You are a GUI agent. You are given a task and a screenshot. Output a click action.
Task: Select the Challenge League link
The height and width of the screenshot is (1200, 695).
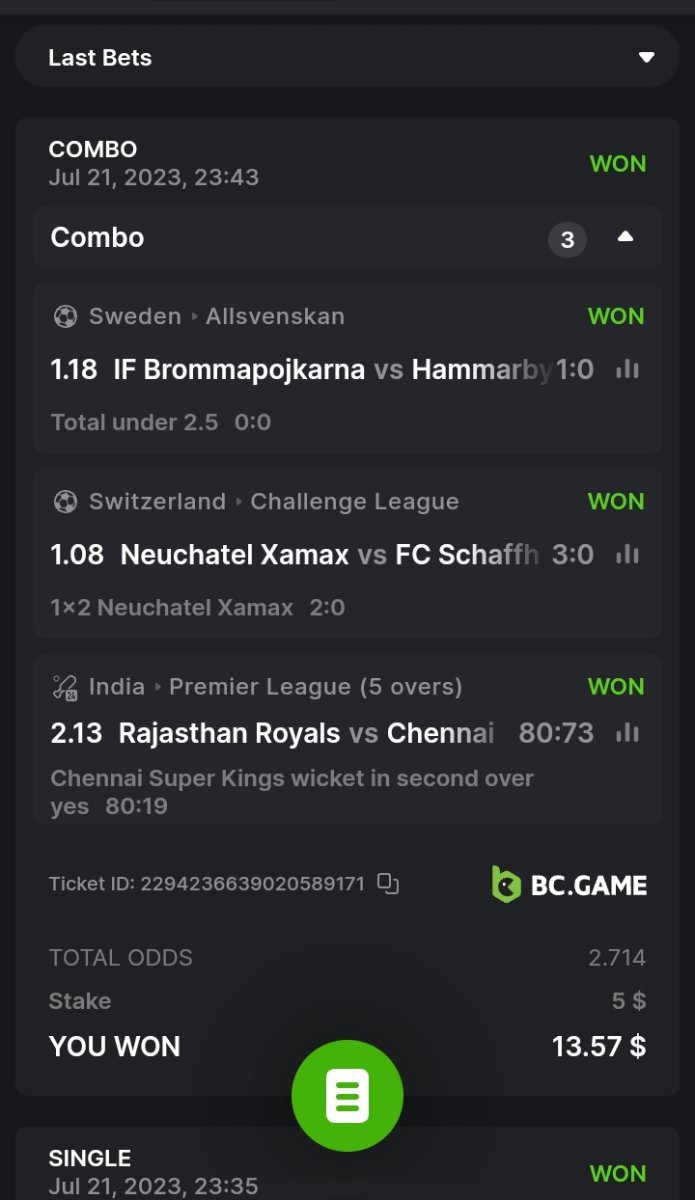click(x=354, y=502)
